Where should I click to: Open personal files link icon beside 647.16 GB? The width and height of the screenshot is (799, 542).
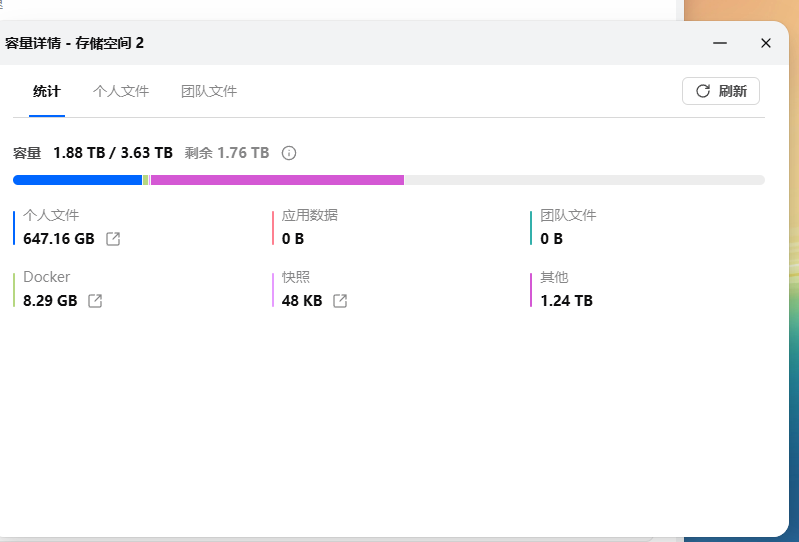(x=114, y=239)
